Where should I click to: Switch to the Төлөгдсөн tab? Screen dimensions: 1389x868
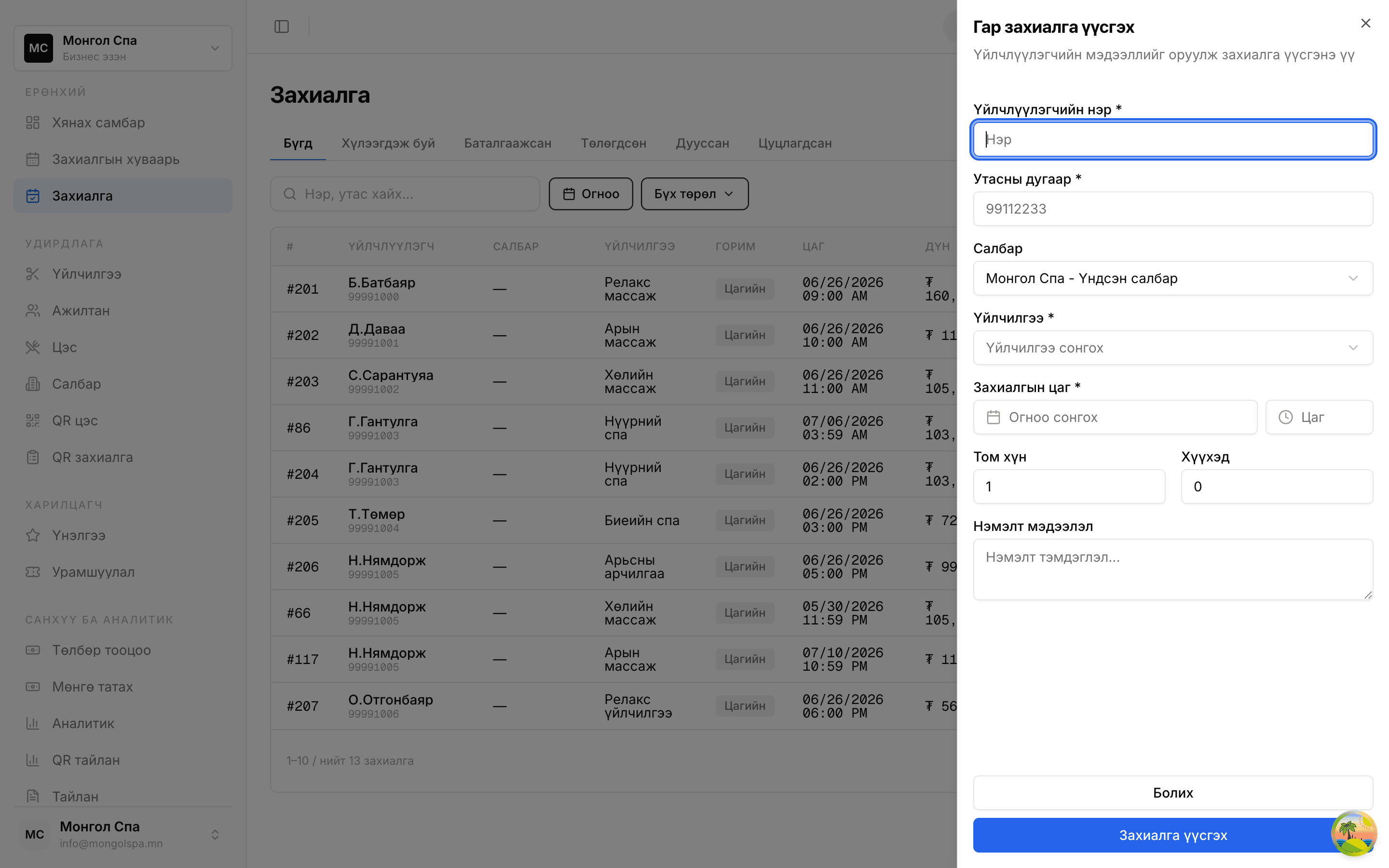click(x=613, y=144)
